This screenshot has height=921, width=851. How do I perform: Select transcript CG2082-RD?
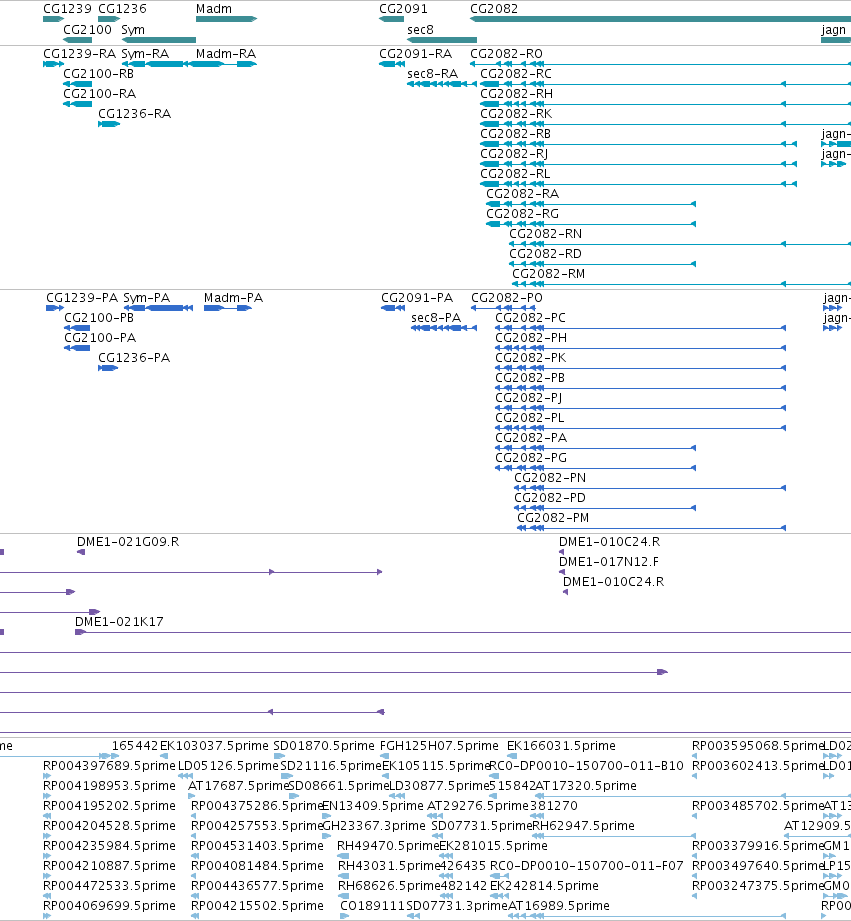point(546,254)
